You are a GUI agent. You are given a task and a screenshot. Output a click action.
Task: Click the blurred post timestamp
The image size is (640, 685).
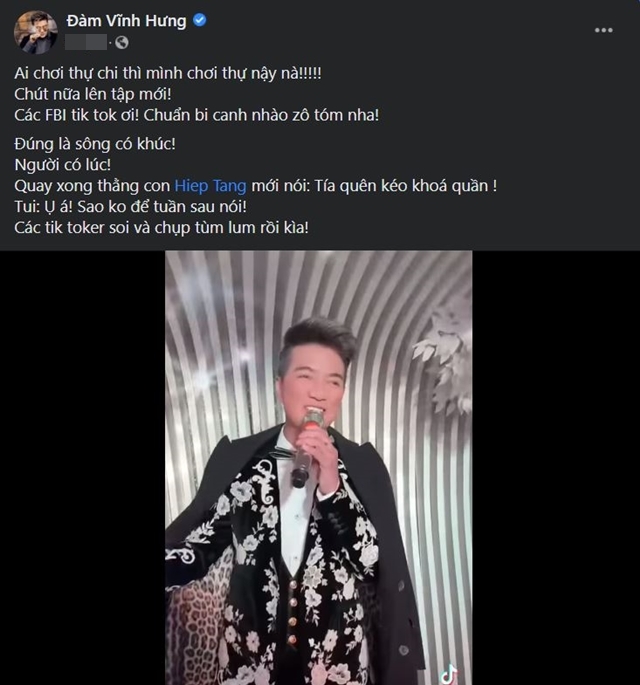[87, 42]
